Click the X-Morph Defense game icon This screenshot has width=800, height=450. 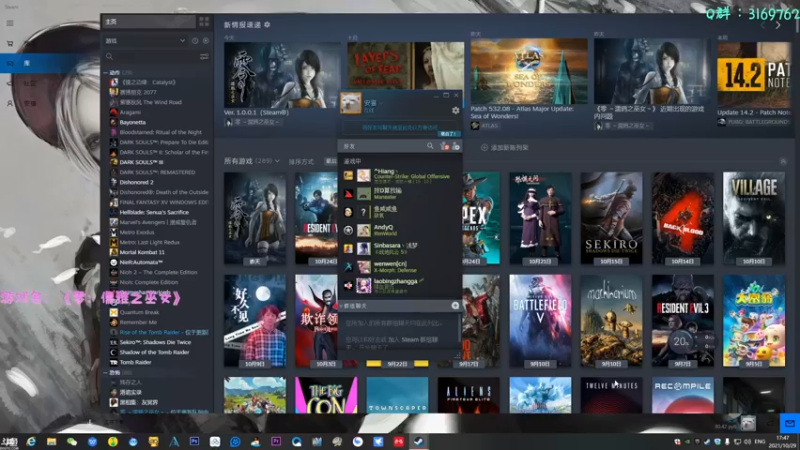[348, 267]
